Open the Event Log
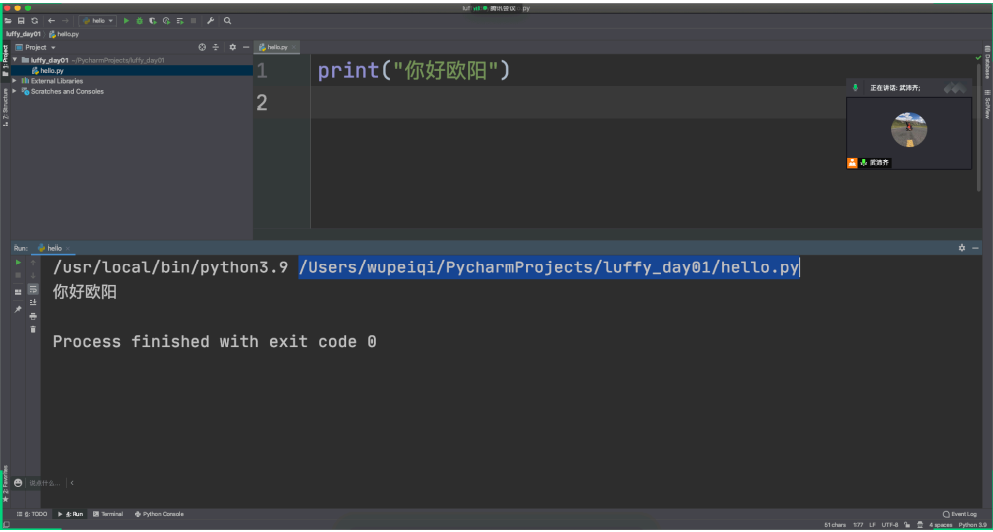This screenshot has width=993, height=532. click(x=960, y=514)
